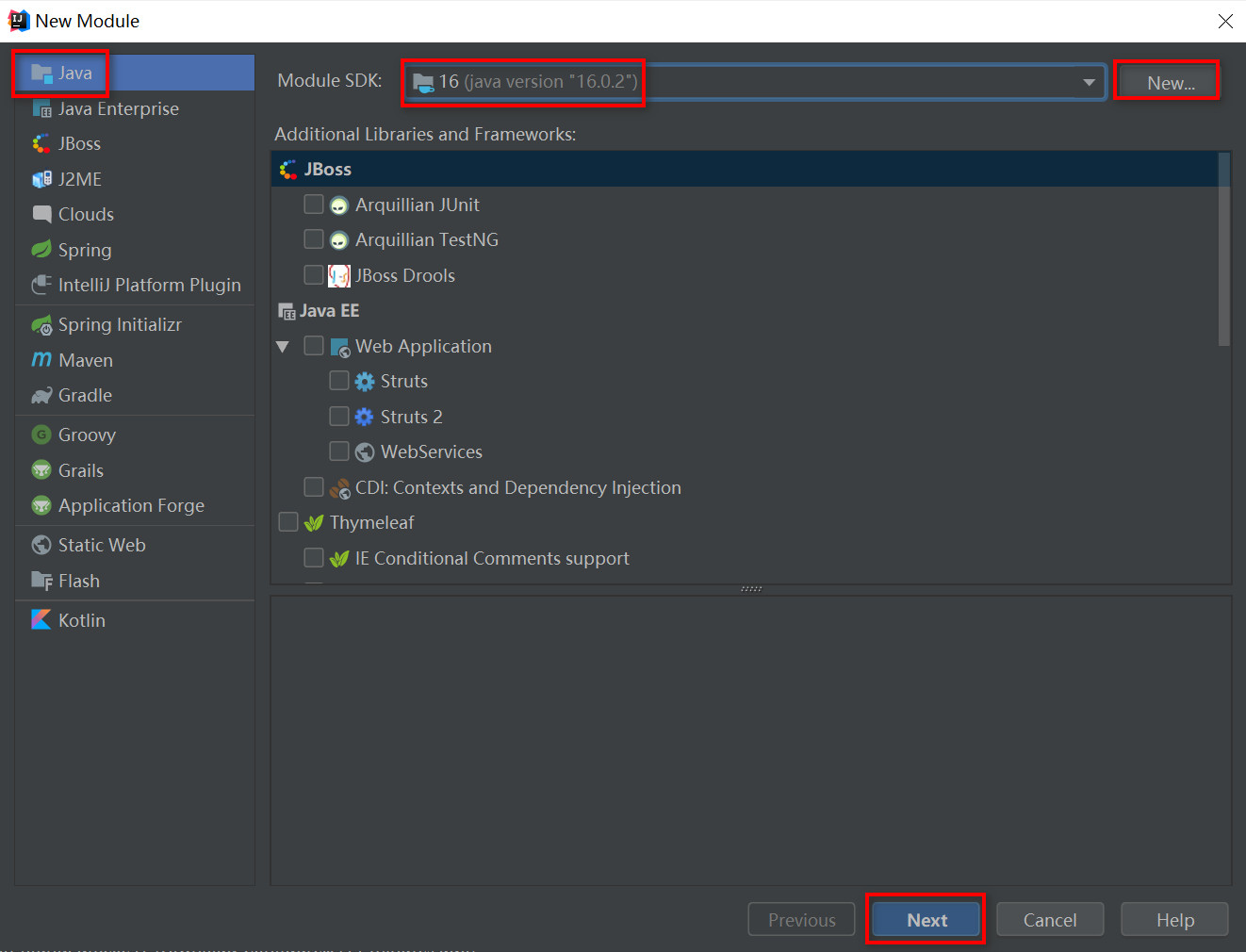Click the Struts gear icon
The image size is (1246, 952).
[x=365, y=382]
